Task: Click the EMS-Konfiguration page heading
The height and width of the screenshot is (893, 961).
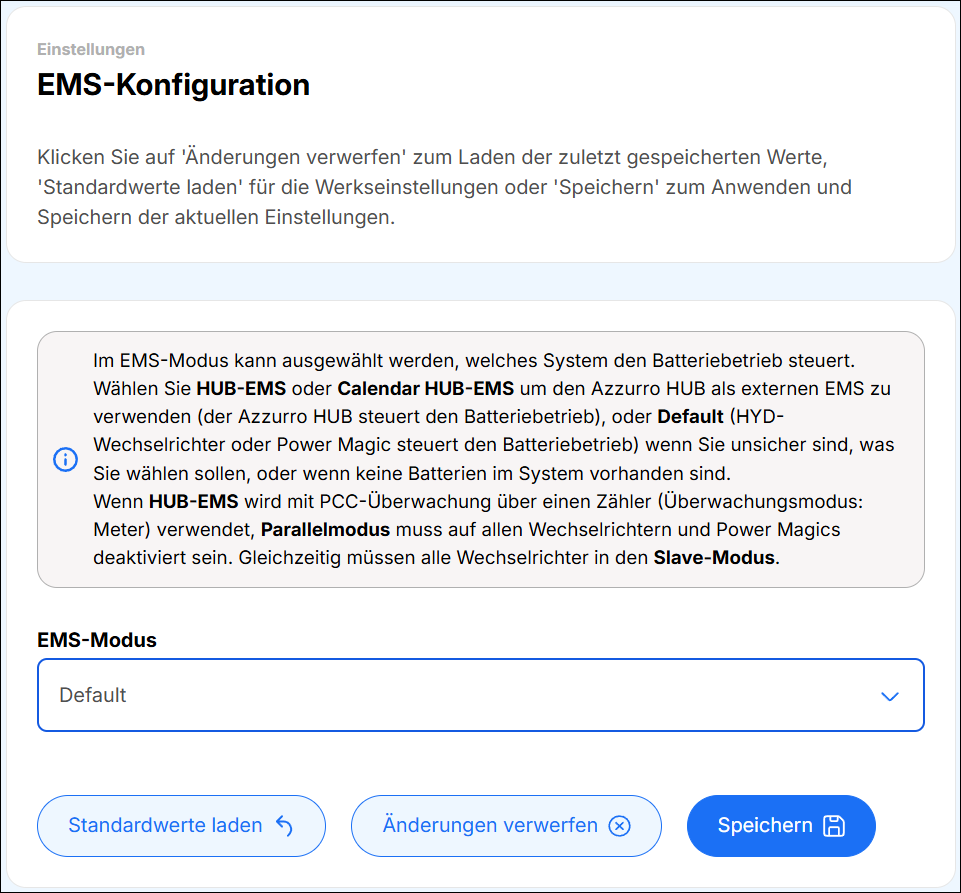Action: 173,85
